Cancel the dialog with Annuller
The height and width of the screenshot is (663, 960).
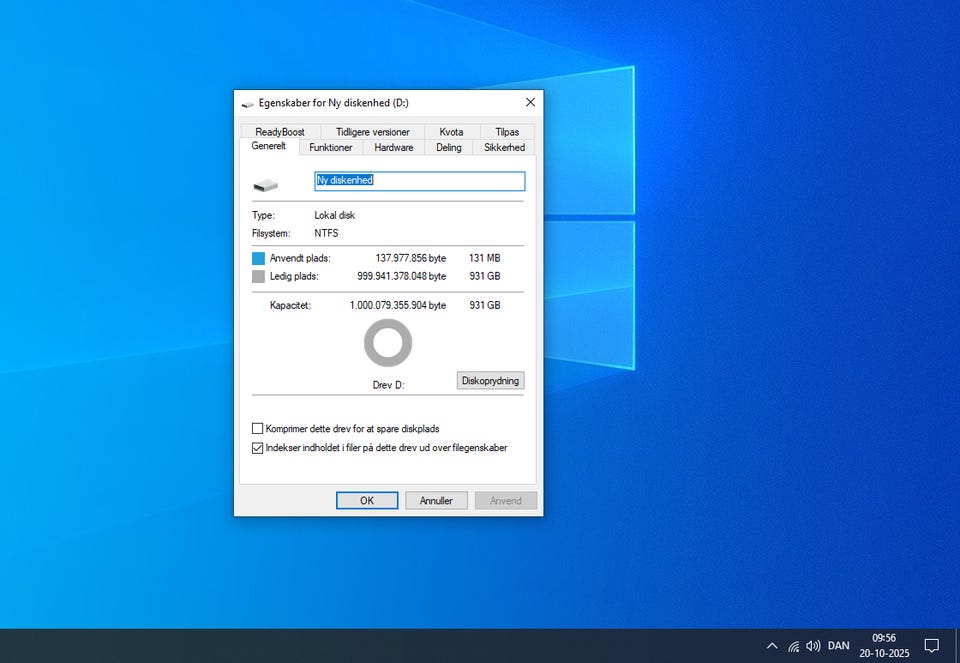(x=436, y=501)
